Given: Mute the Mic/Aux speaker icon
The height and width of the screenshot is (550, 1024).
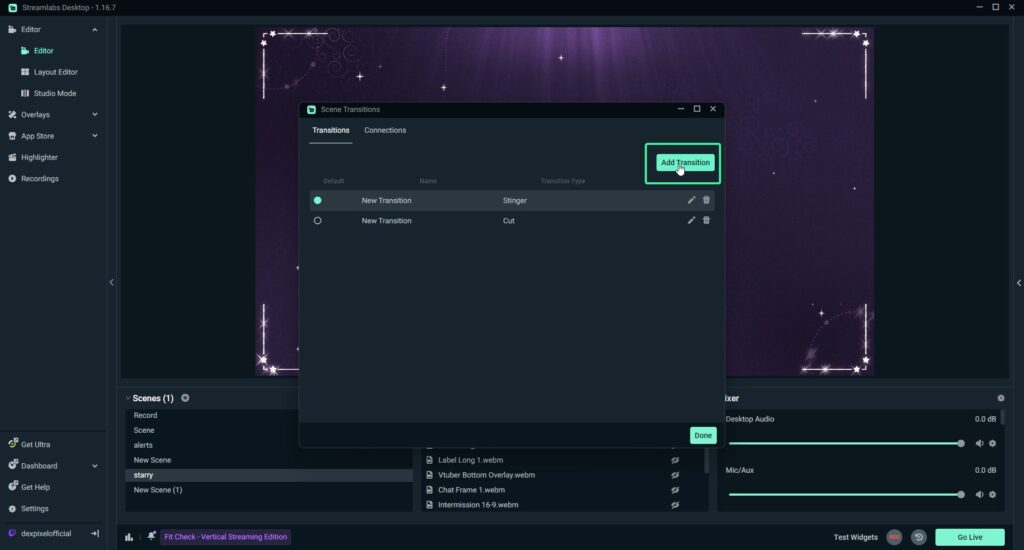Looking at the screenshot, I should pos(979,494).
